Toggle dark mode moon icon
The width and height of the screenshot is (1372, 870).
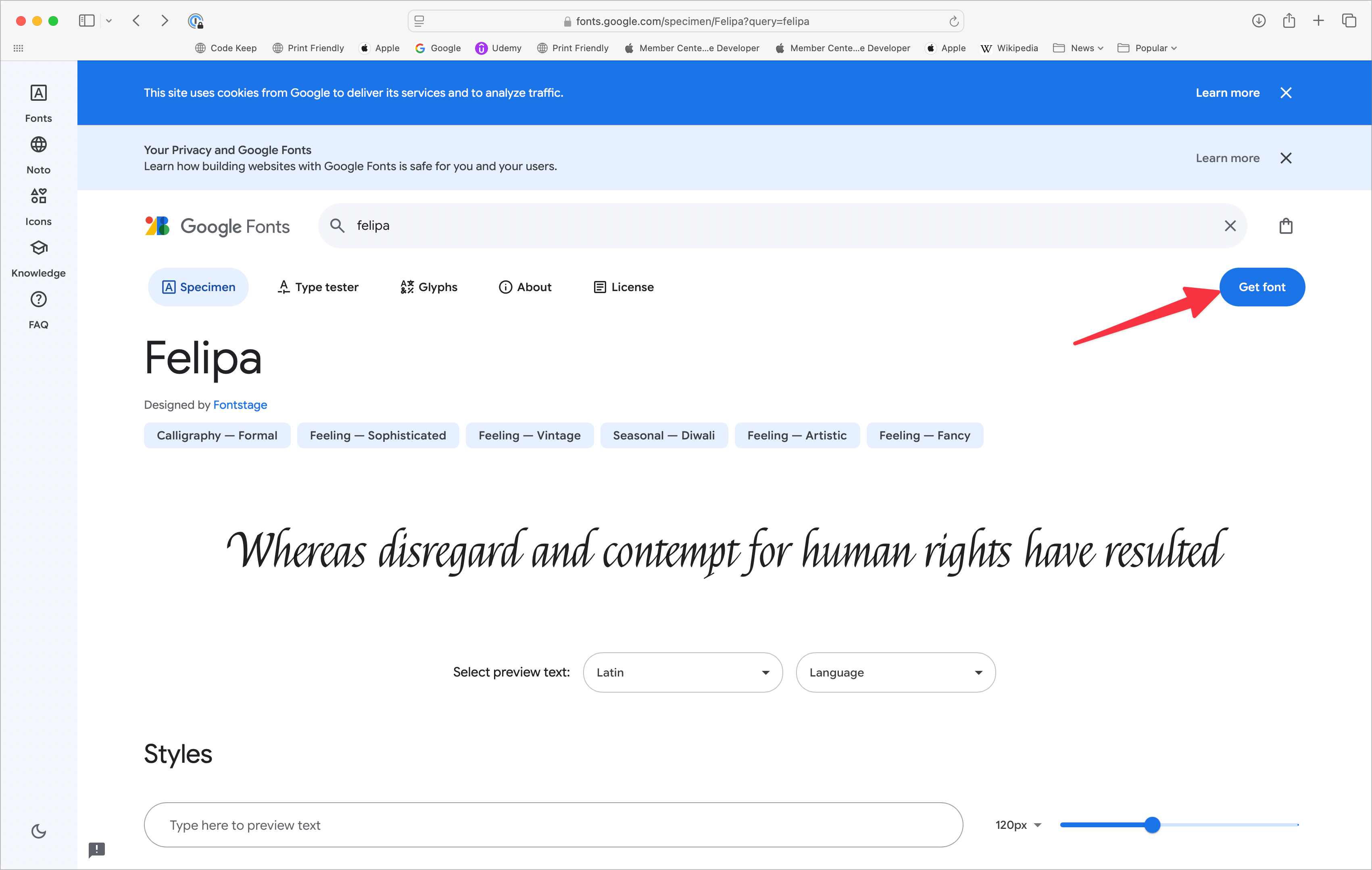coord(38,831)
